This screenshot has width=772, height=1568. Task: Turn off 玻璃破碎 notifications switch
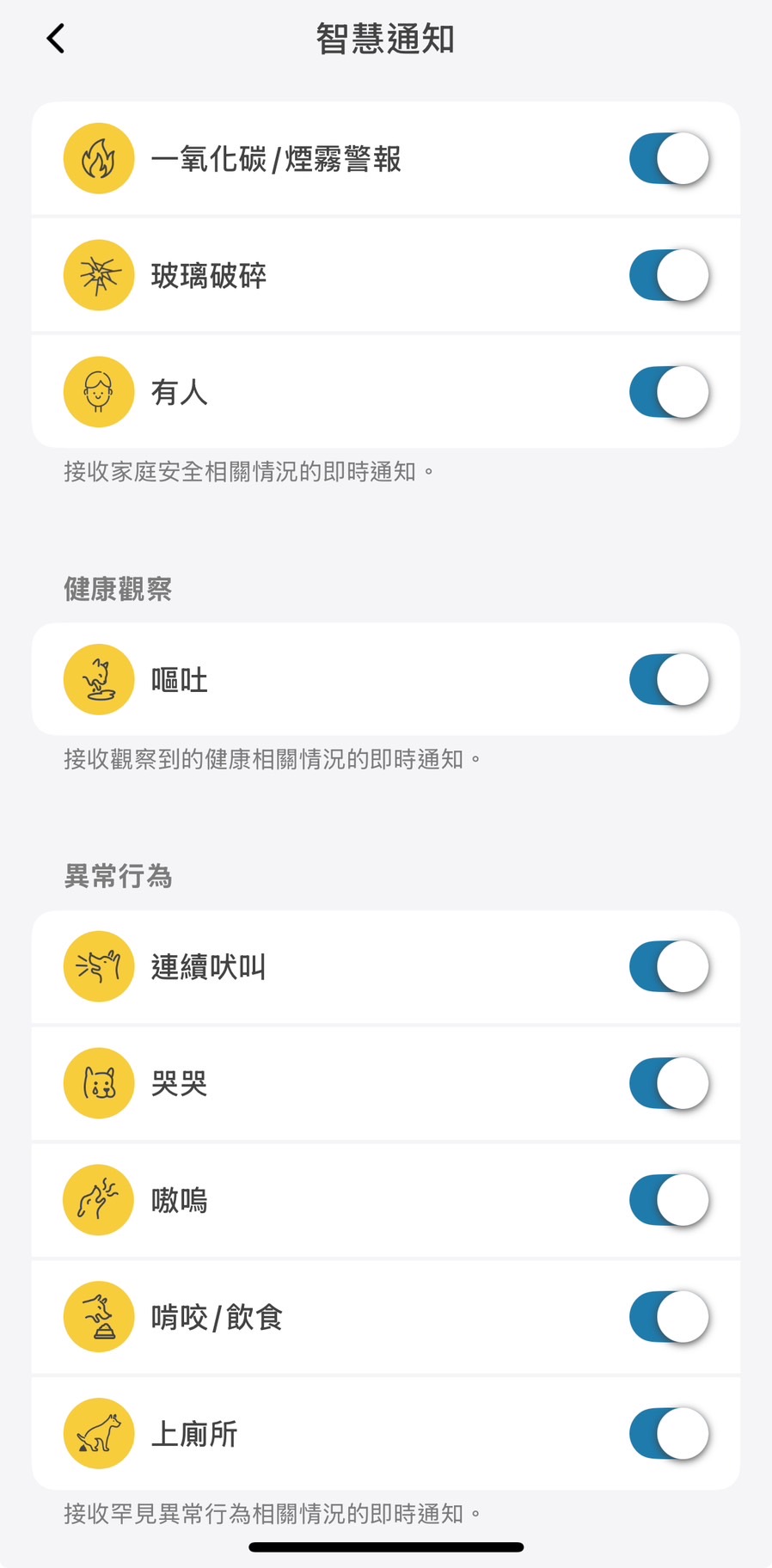pos(669,276)
